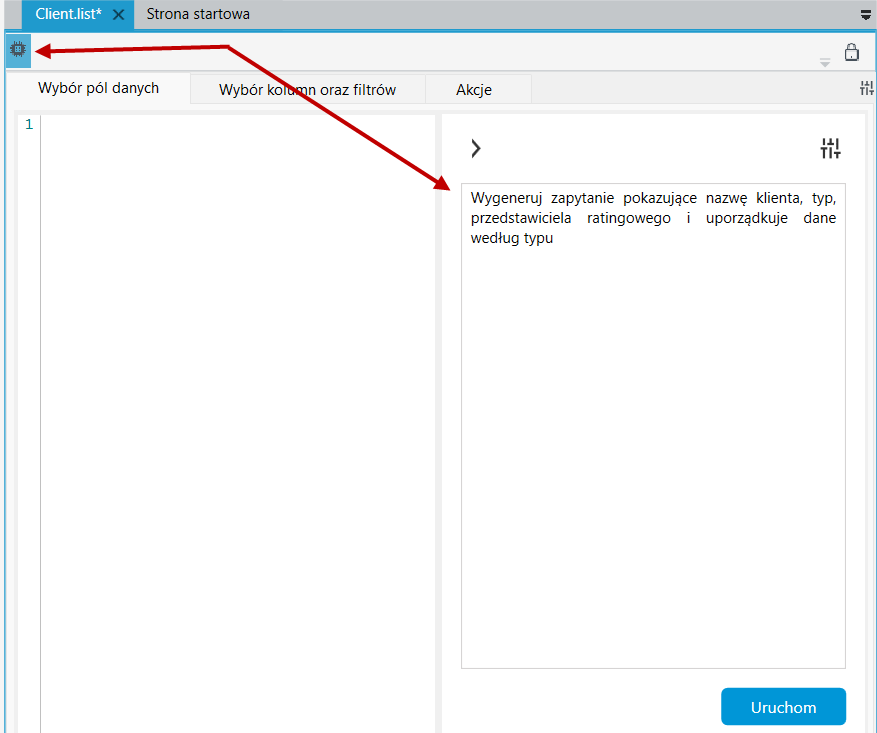
Task: Collapse the assistant panel with the chevron
Action: coord(476,148)
